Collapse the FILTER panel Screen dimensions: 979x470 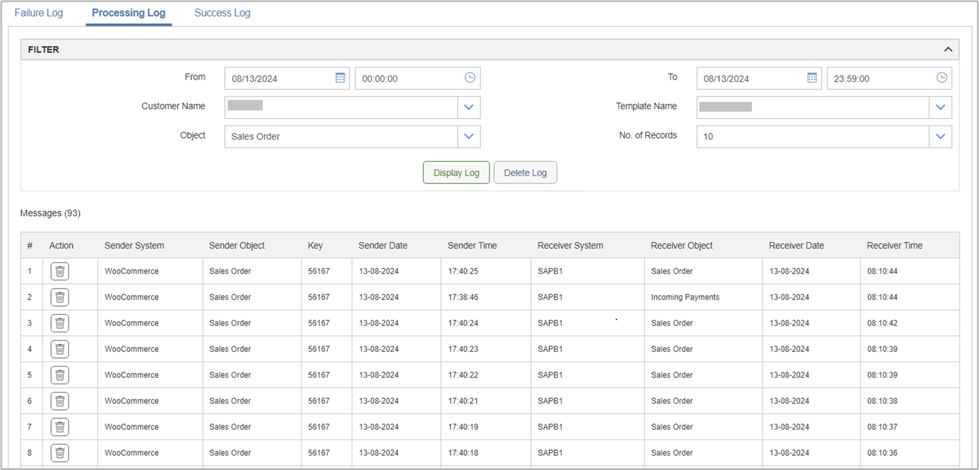pos(948,49)
